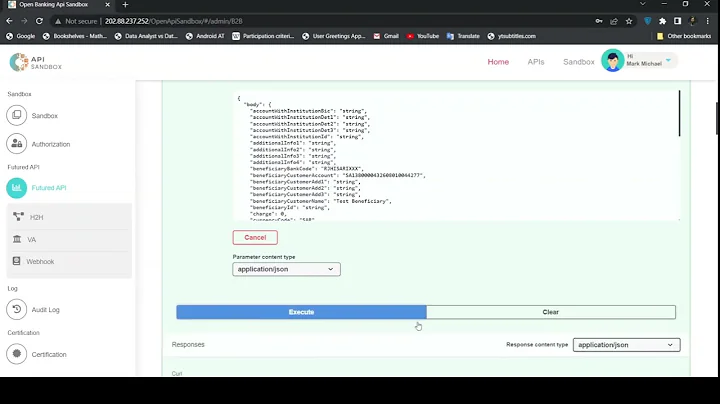Open the Parameter content type dropdown
720x404 pixels.
pos(286,269)
